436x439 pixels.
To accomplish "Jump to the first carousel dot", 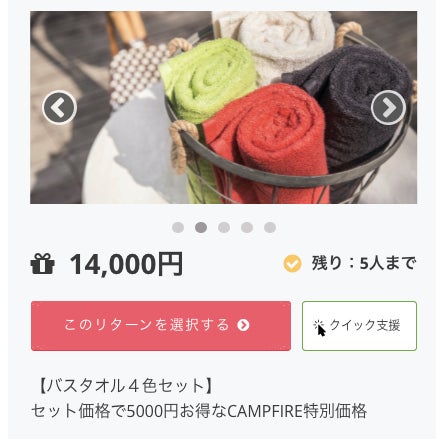I will [178, 228].
